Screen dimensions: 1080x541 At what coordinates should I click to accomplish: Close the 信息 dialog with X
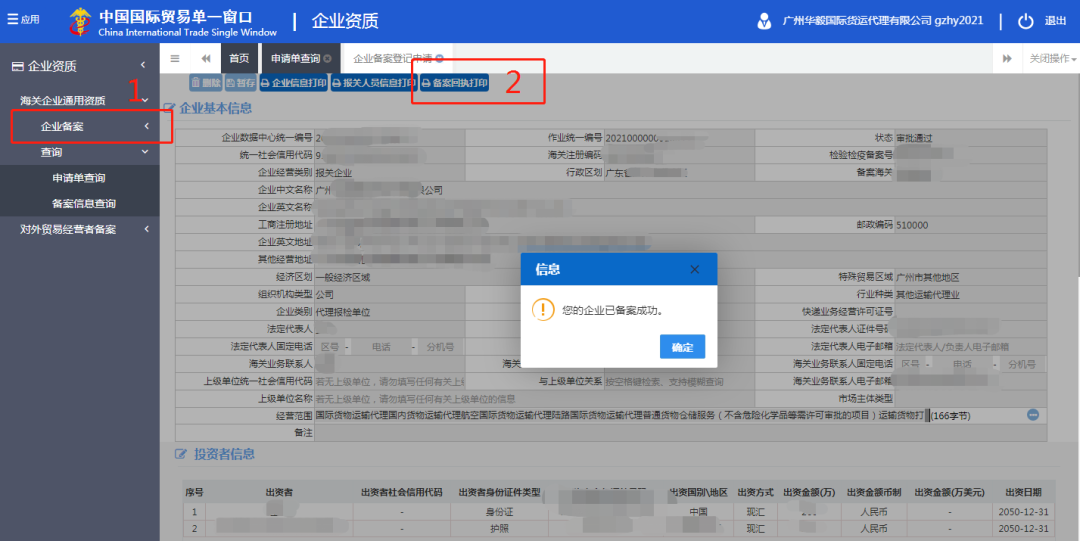pos(695,269)
